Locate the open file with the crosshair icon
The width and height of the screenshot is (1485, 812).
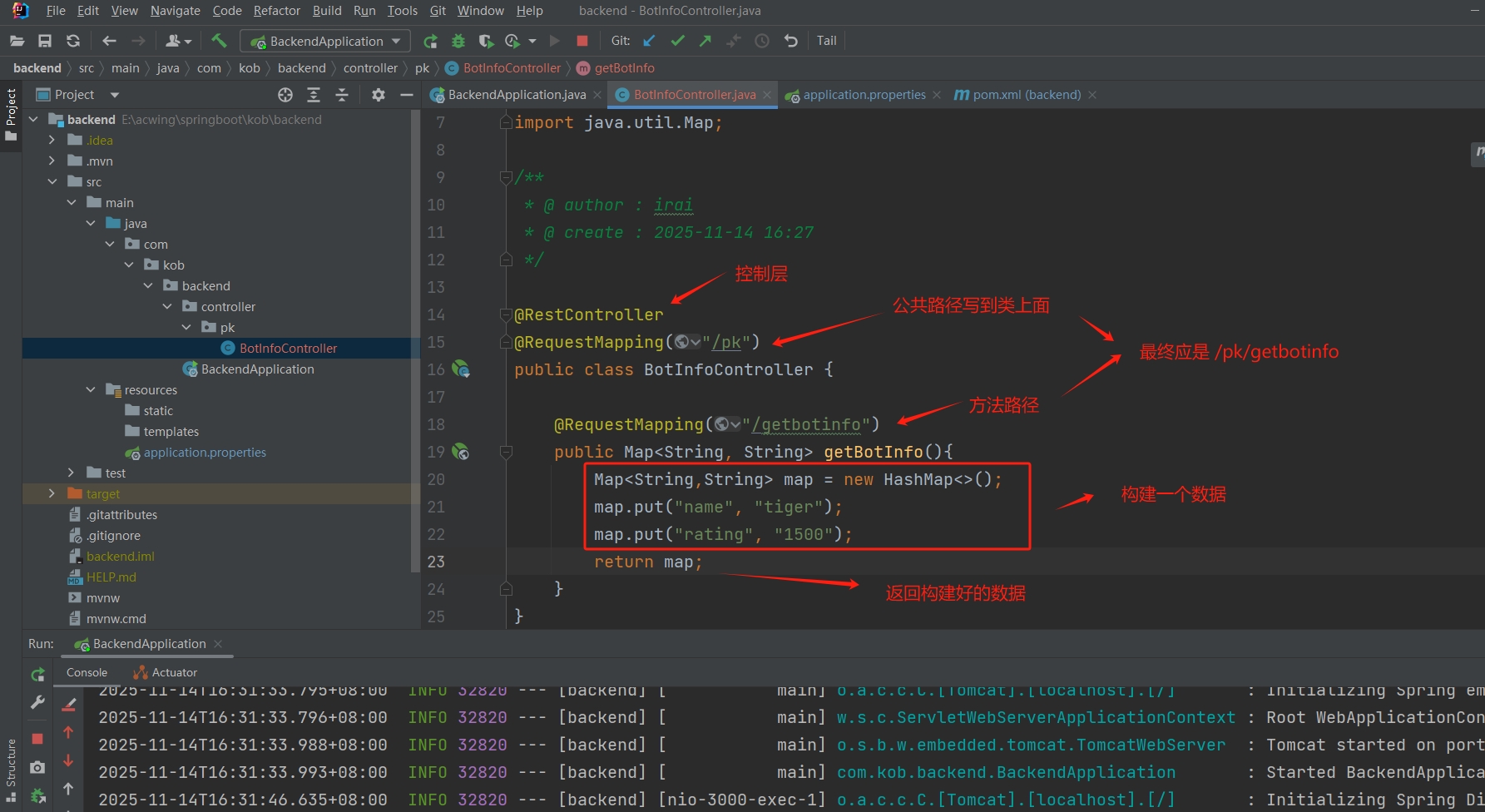(x=285, y=95)
